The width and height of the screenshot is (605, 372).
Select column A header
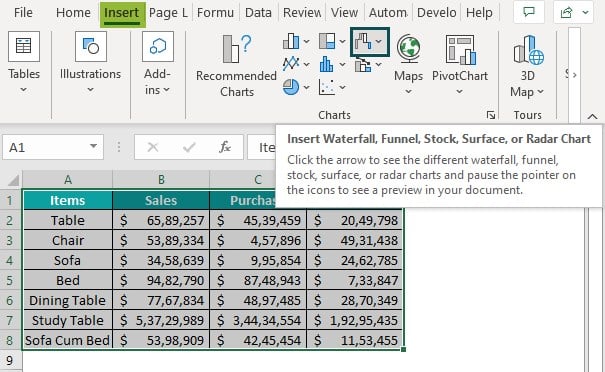coord(68,180)
